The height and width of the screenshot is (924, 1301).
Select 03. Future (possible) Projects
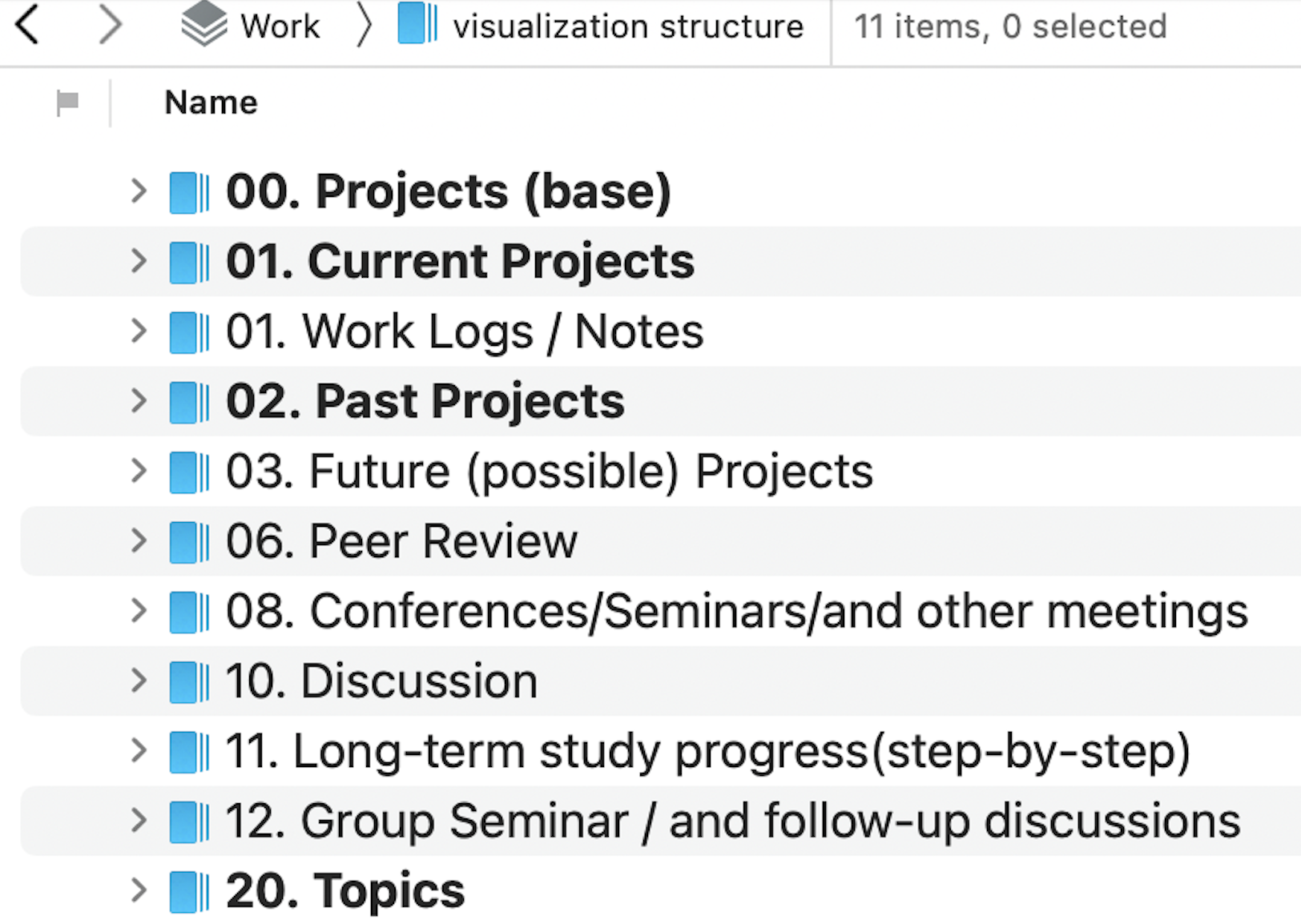pyautogui.click(x=549, y=471)
